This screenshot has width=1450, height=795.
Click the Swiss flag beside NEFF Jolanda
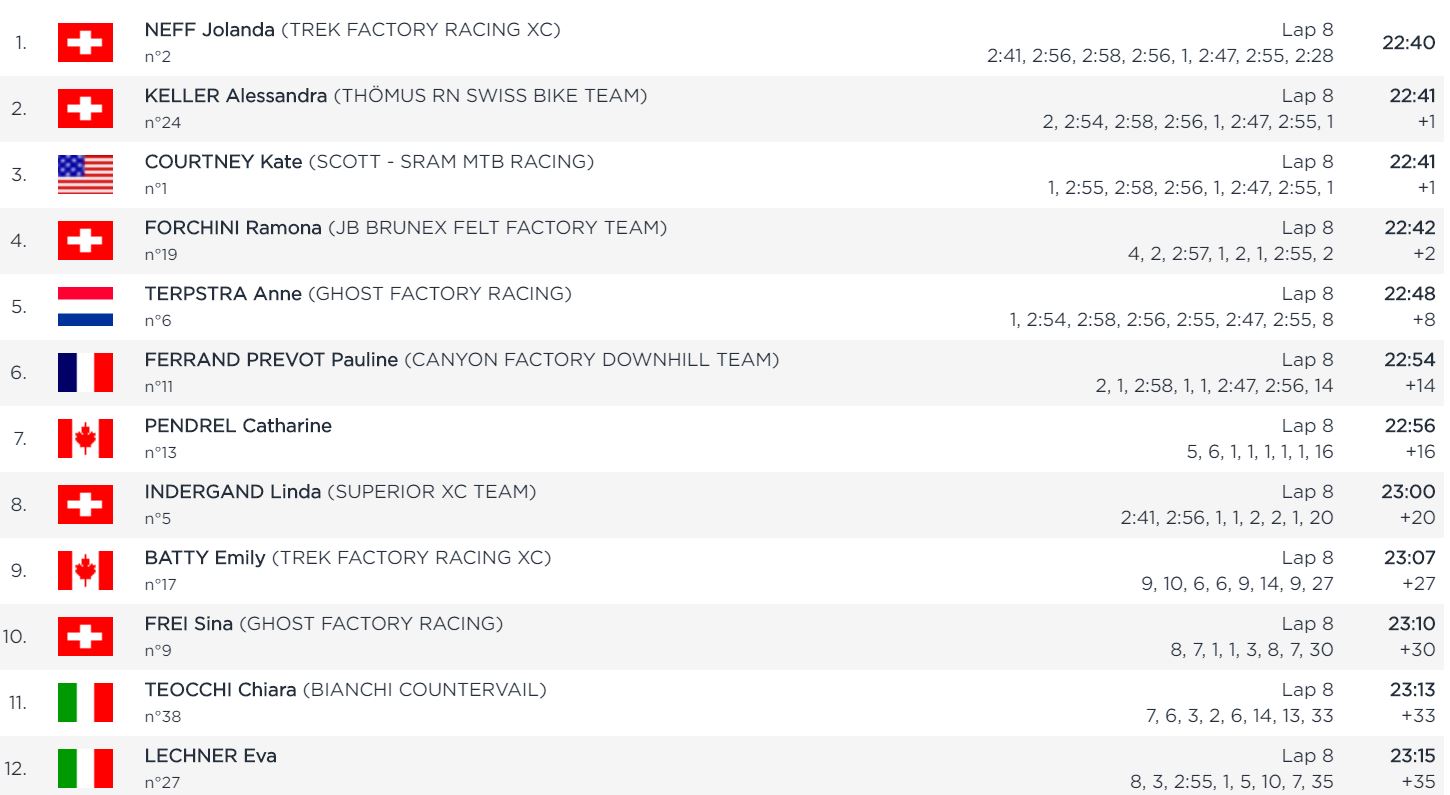pos(85,43)
